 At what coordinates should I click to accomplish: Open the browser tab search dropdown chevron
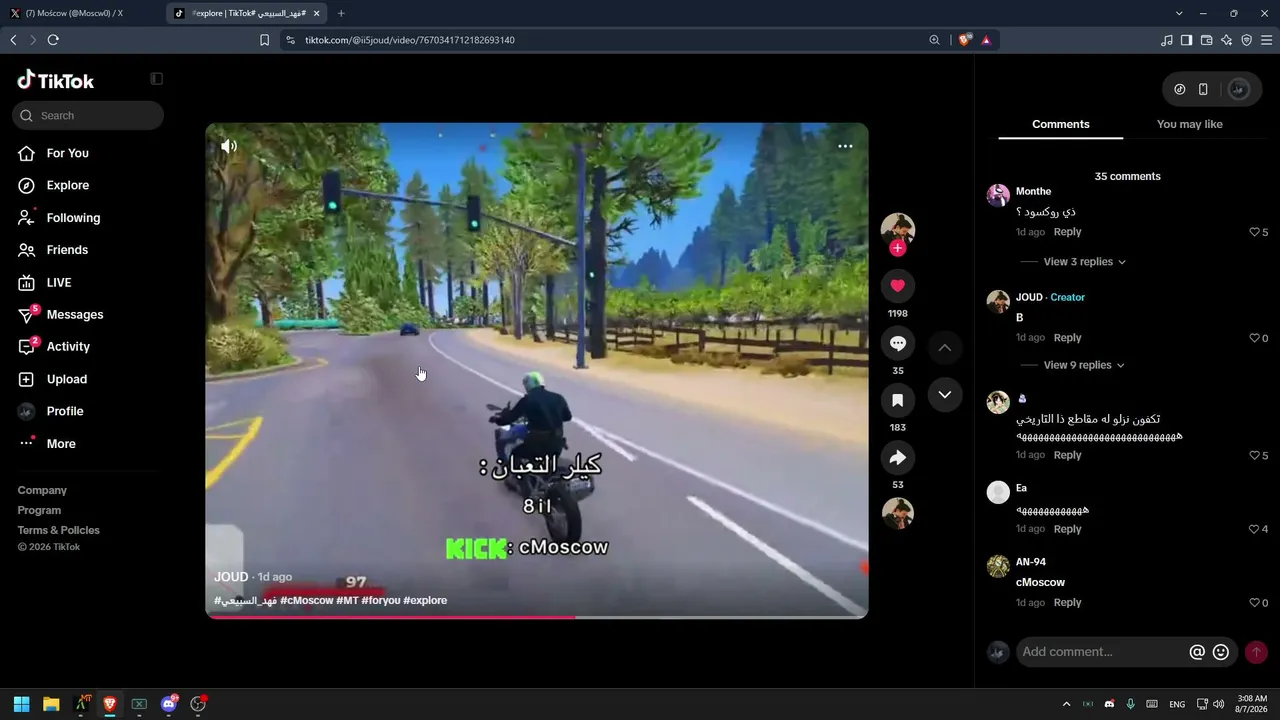click(1179, 13)
